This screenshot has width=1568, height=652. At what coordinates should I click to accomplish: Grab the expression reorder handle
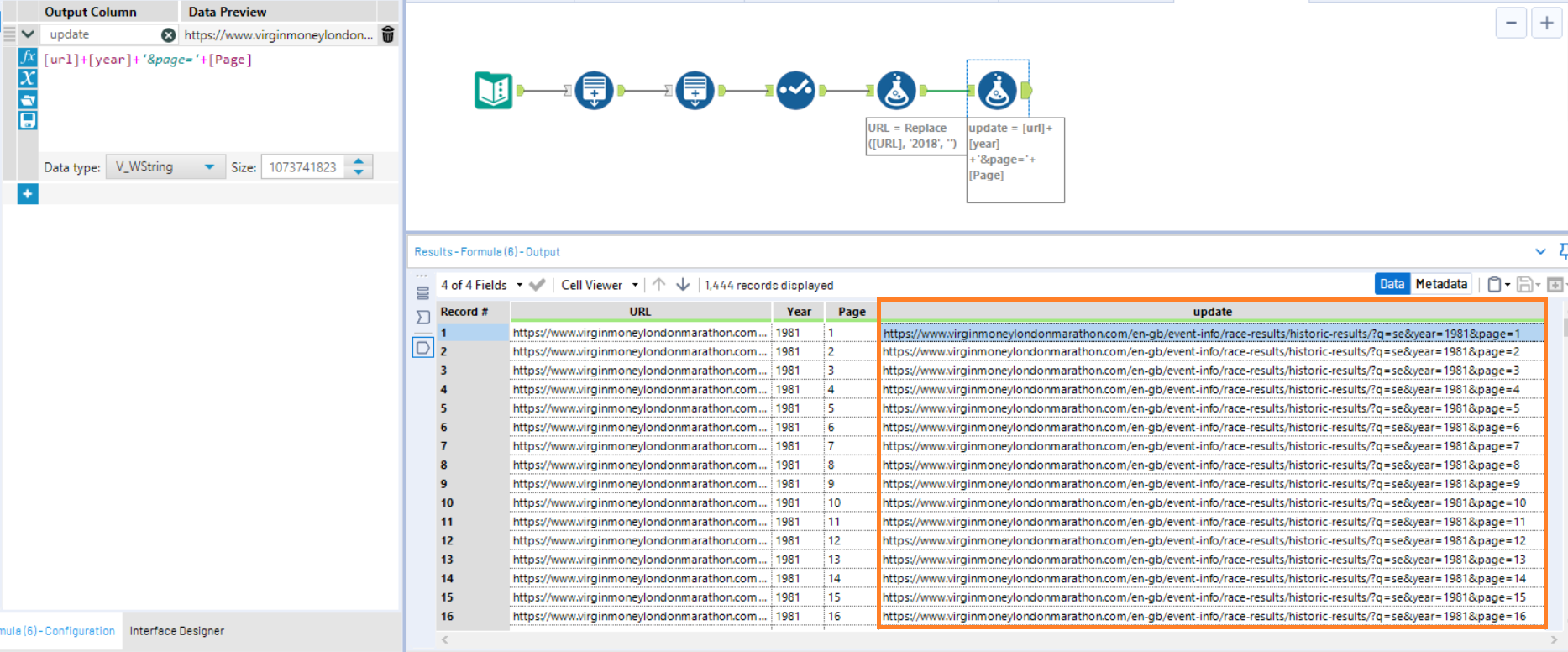(9, 34)
